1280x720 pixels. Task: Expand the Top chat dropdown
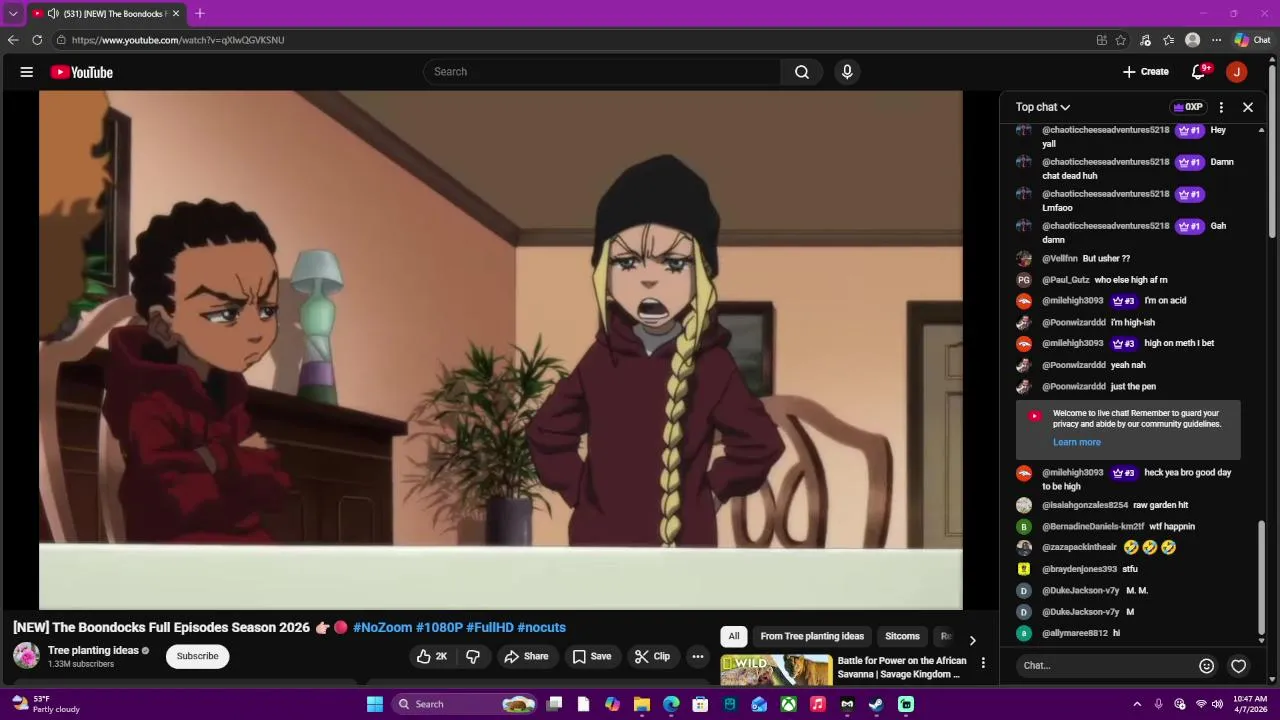(1043, 107)
